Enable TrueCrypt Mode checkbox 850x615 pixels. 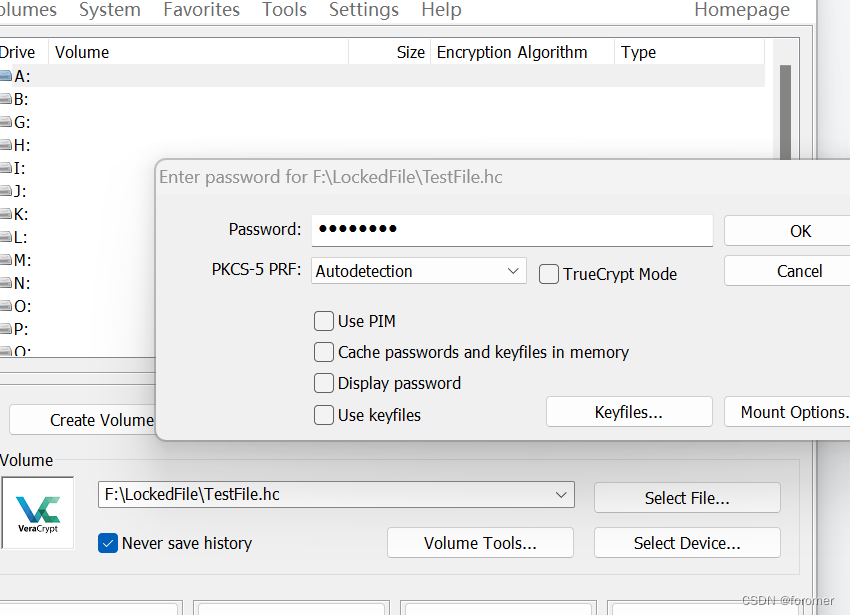pyautogui.click(x=549, y=274)
